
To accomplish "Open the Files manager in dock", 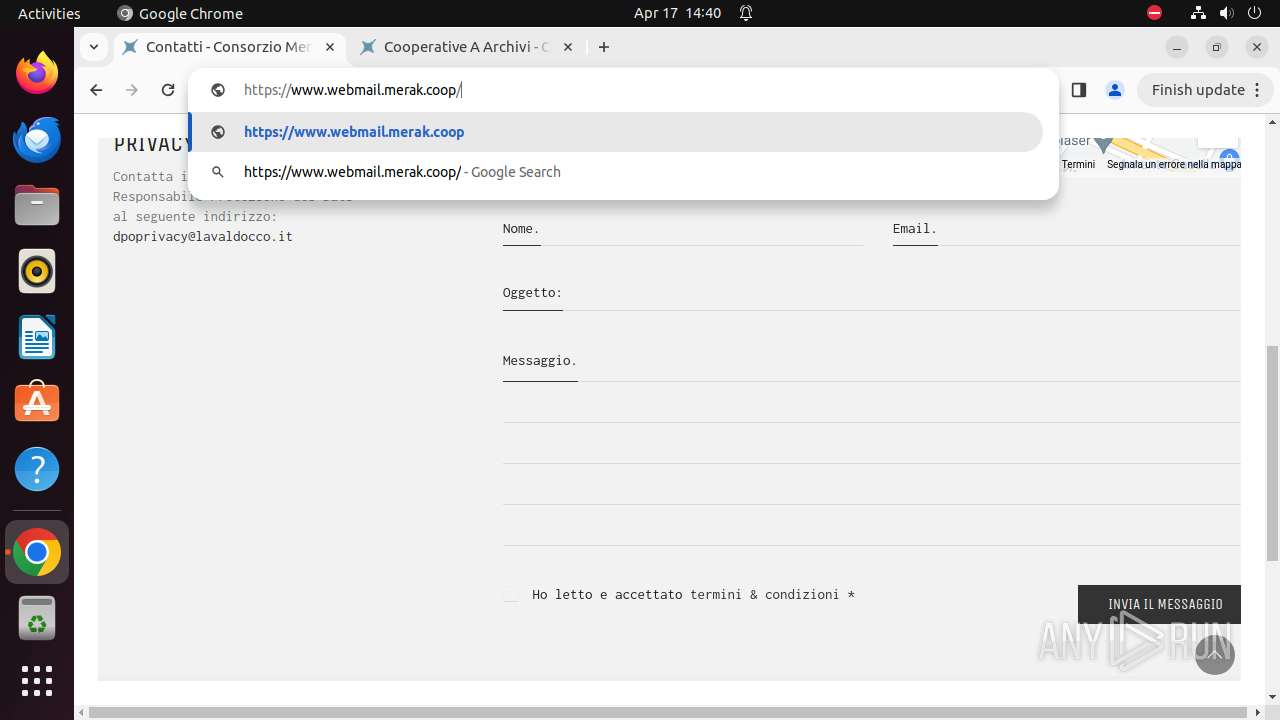I will pyautogui.click(x=37, y=205).
